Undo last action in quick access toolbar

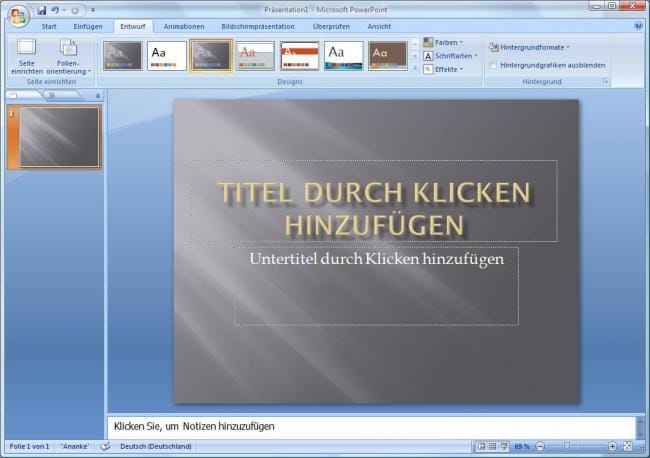point(55,10)
